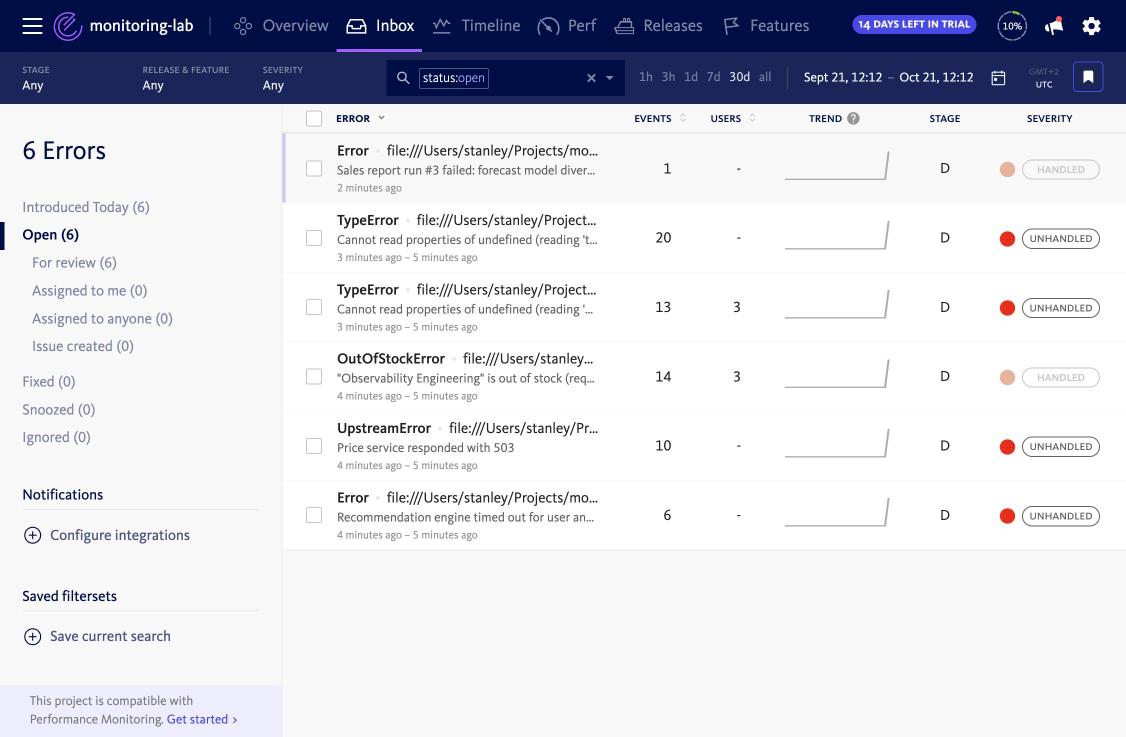
Task: Open the Severity filter dropdown
Action: click(283, 78)
